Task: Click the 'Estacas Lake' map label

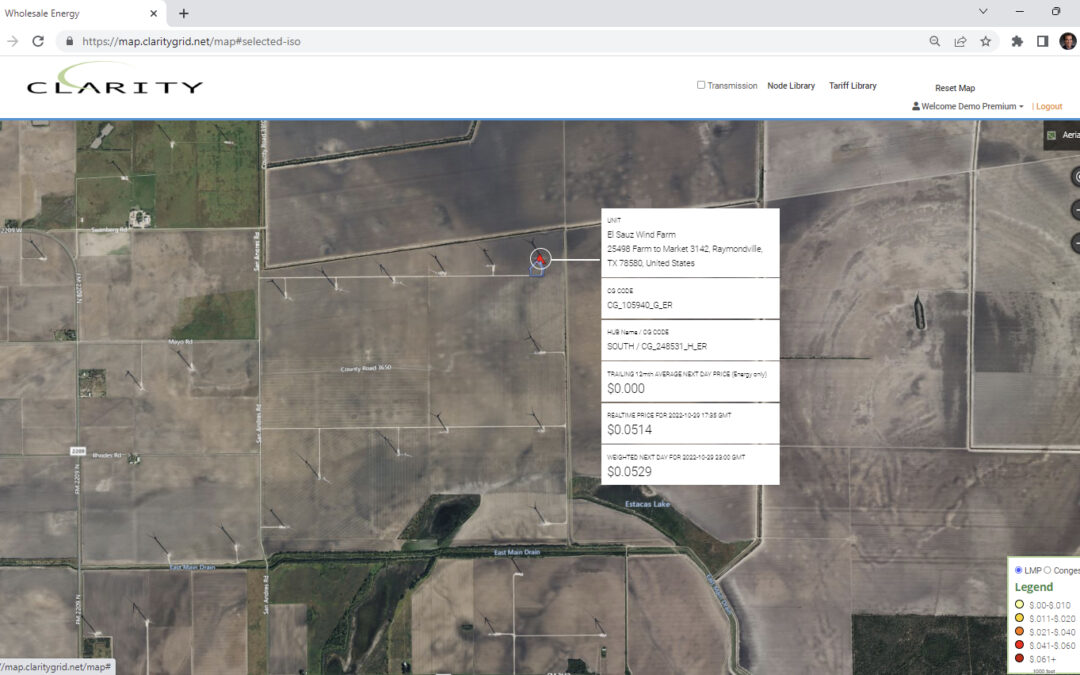Action: [x=647, y=504]
